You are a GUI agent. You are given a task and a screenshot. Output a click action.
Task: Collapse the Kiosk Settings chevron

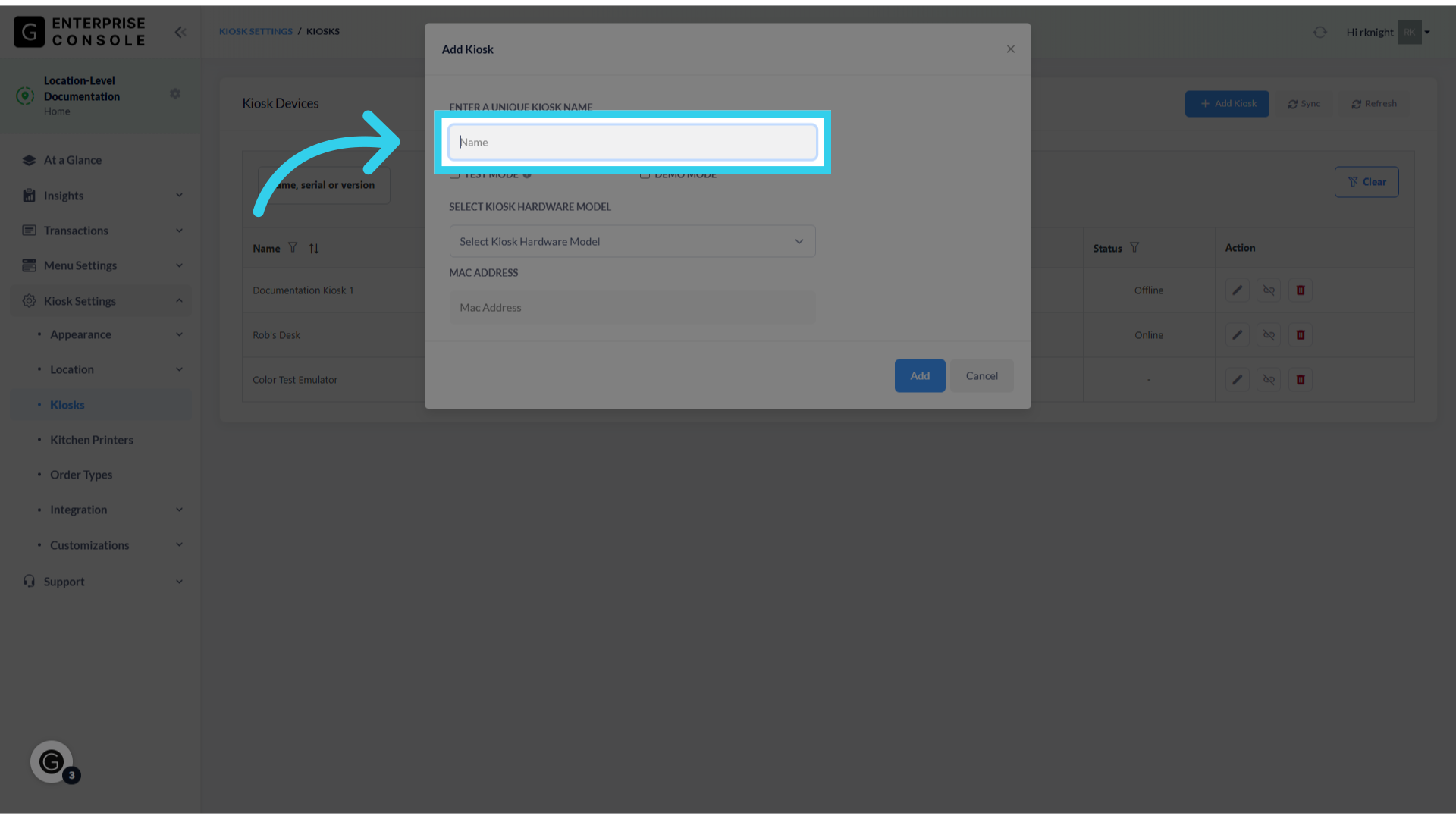pyautogui.click(x=179, y=301)
